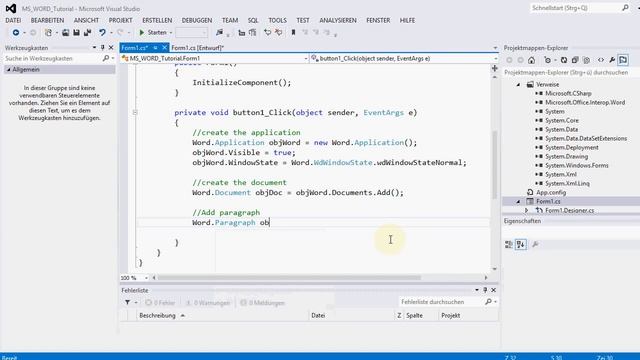Collapse the Form1.cs tree node
This screenshot has height=360, width=640.
518,202
